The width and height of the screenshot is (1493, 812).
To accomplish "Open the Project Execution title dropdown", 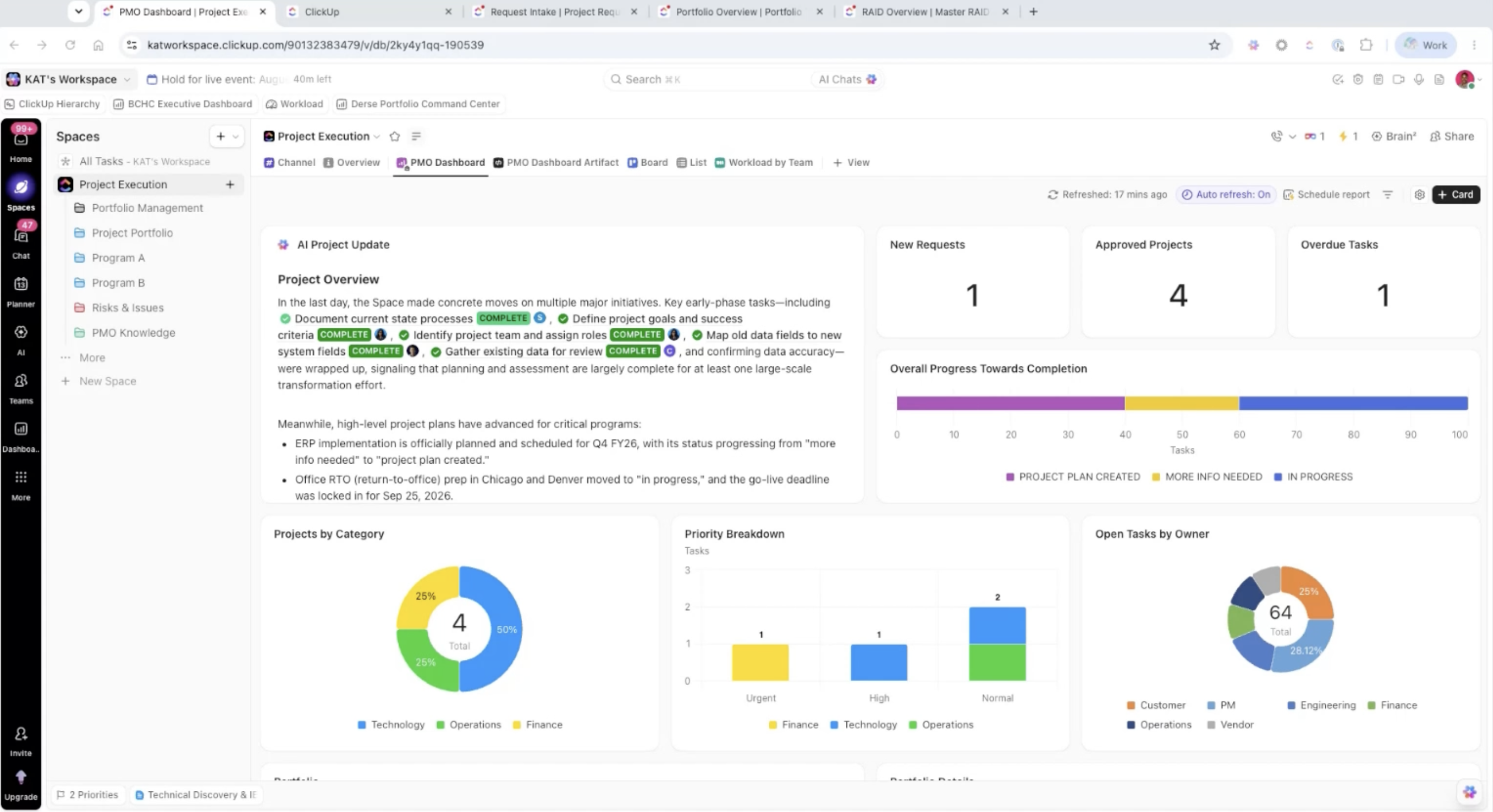I will (377, 136).
